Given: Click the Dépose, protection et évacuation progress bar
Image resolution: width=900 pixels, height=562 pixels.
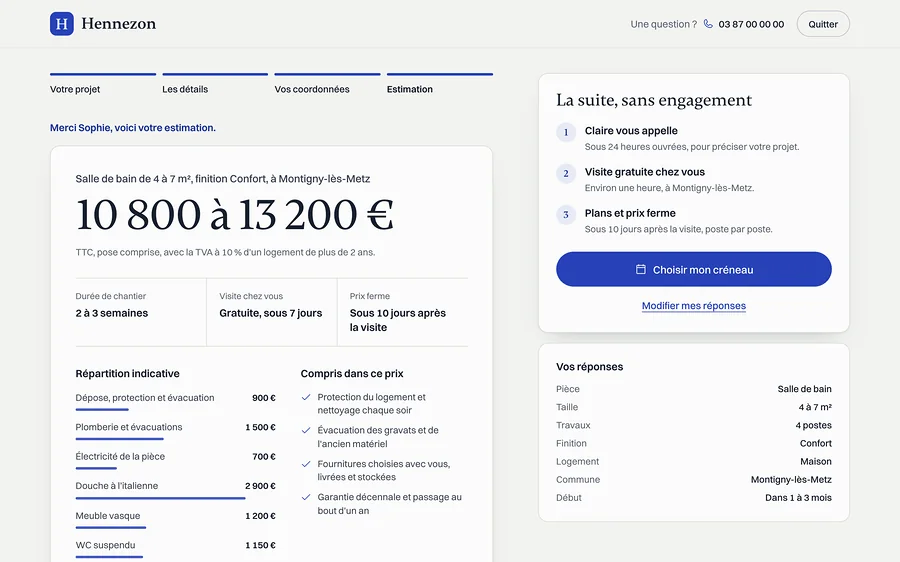Looking at the screenshot, I should [x=102, y=409].
